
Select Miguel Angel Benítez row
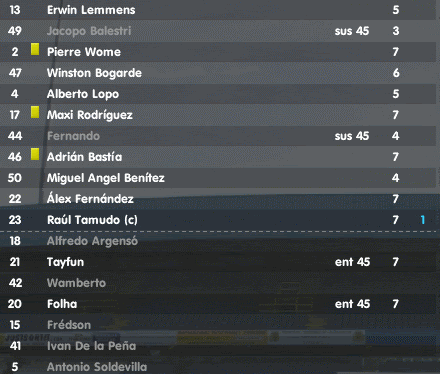218,178
